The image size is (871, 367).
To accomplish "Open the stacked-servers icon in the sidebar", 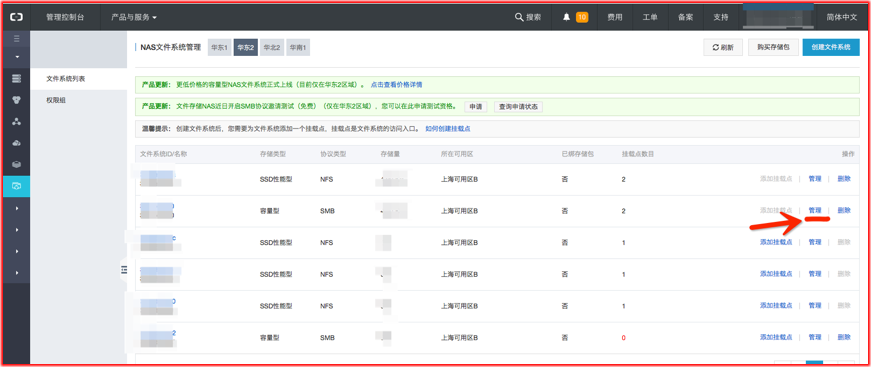I will [17, 78].
